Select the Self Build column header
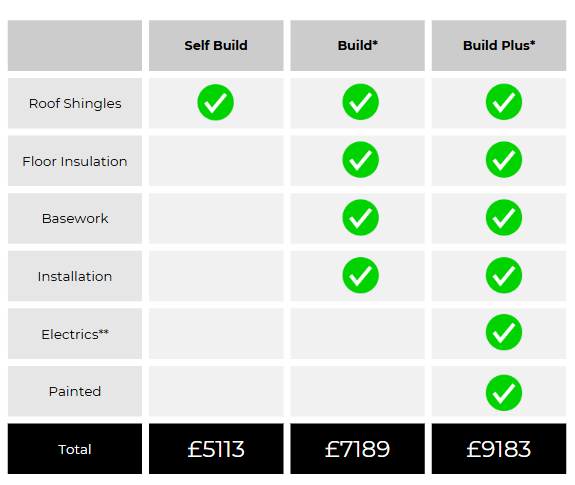The height and width of the screenshot is (485, 575). (216, 45)
